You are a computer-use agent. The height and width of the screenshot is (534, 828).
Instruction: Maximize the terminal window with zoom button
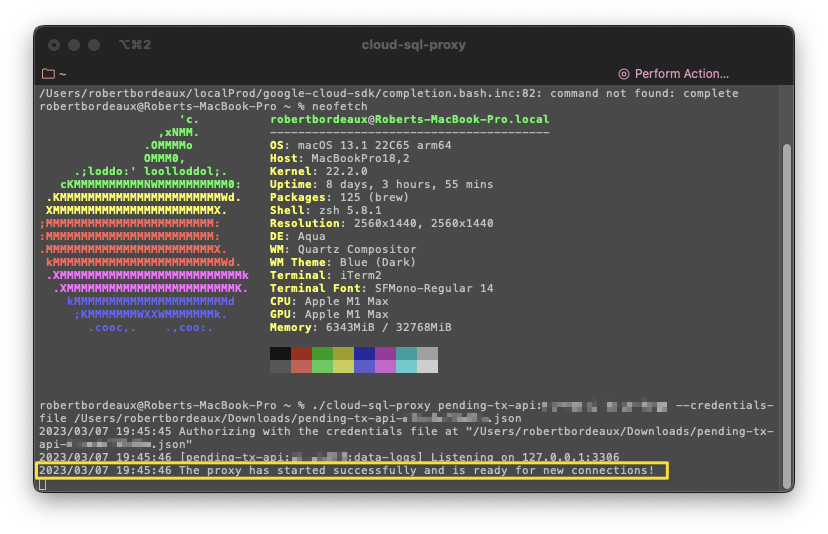point(94,45)
